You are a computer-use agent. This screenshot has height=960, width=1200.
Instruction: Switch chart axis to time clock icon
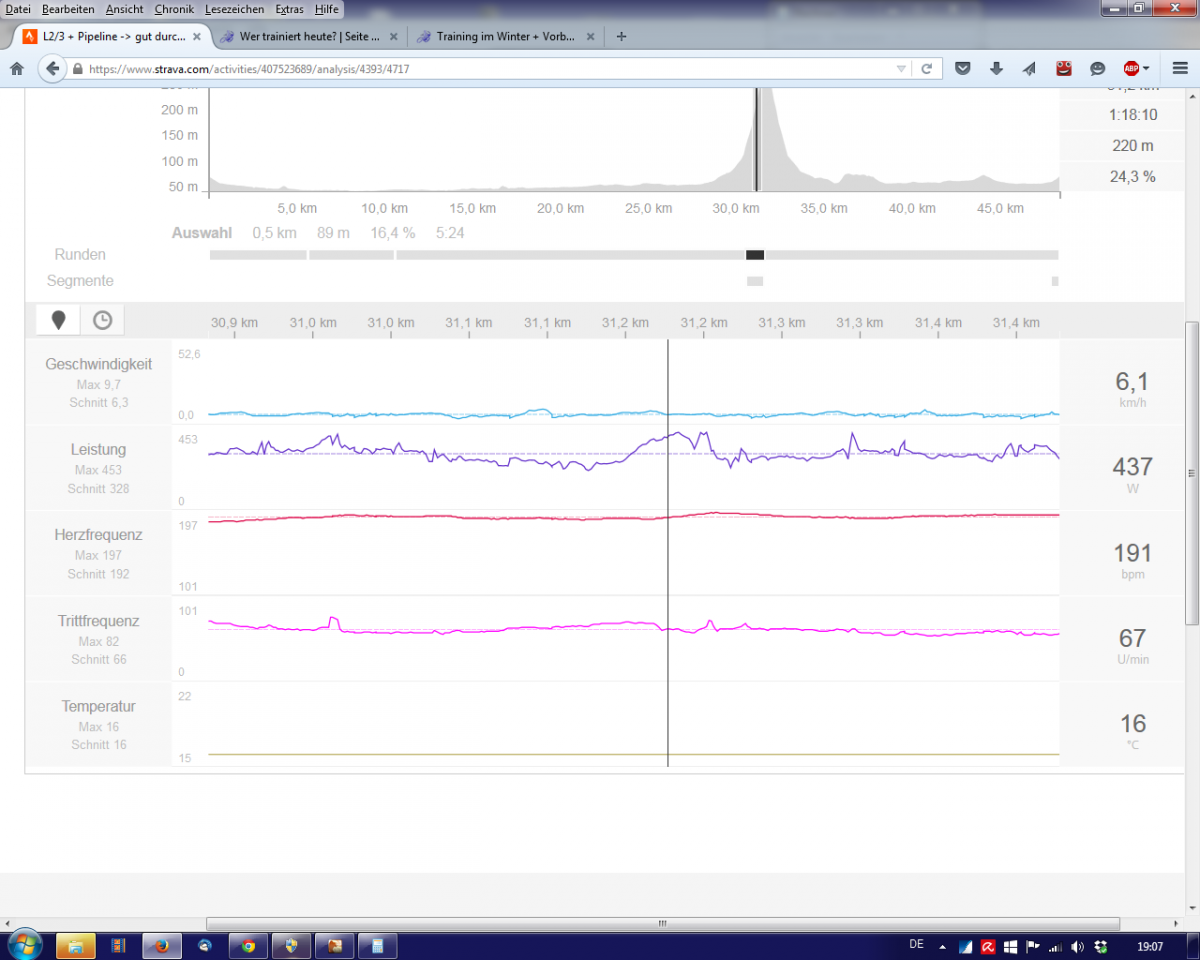pos(102,320)
